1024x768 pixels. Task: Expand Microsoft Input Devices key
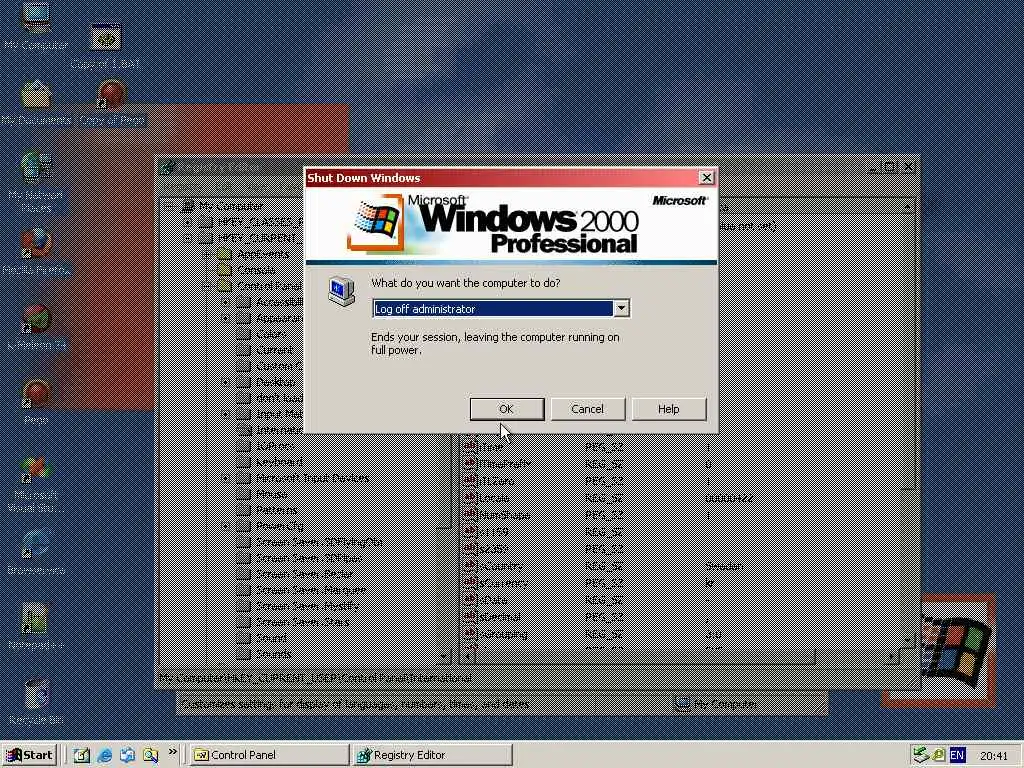pyautogui.click(x=225, y=478)
